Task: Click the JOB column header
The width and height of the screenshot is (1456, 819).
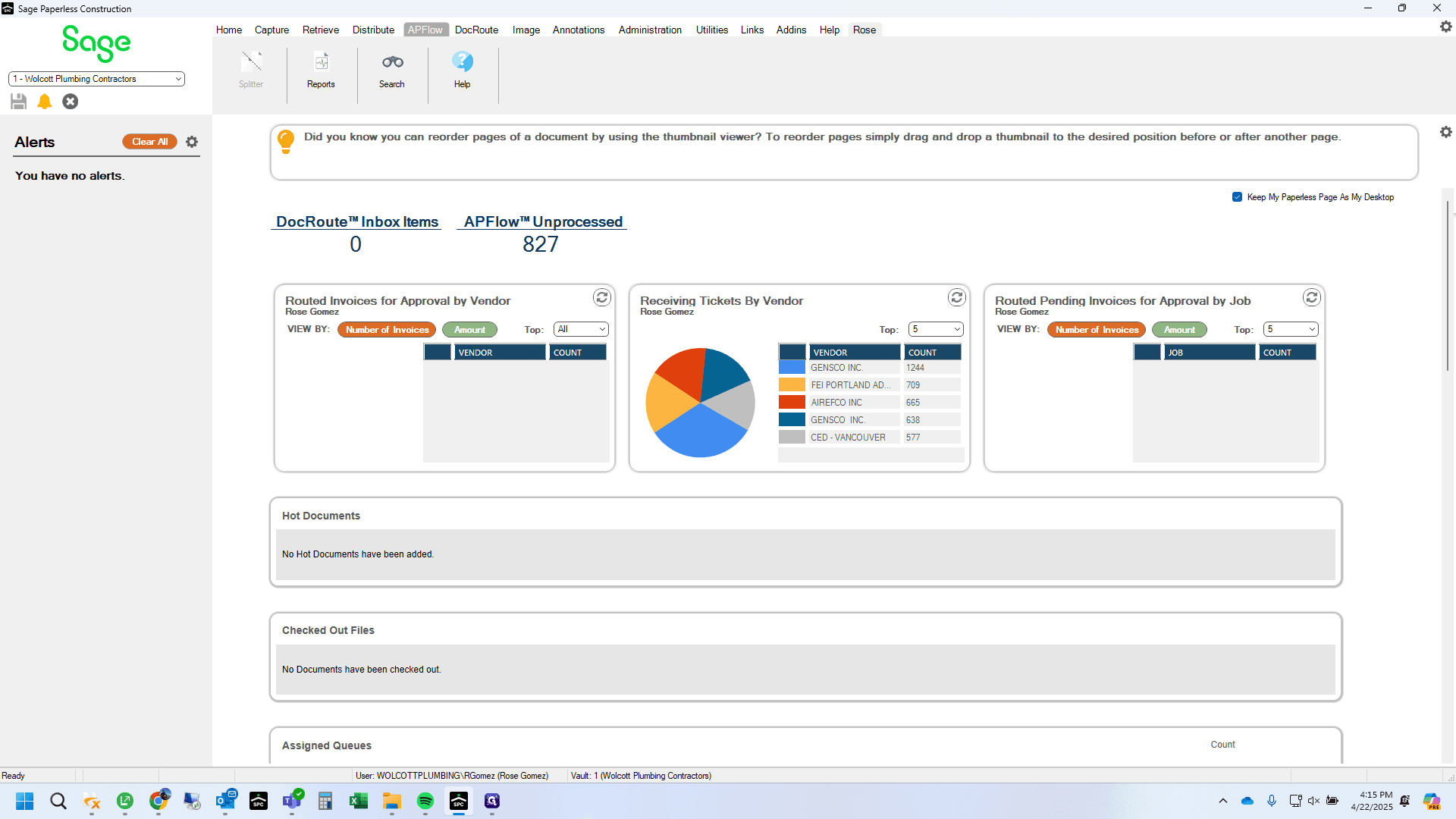Action: 1210,353
